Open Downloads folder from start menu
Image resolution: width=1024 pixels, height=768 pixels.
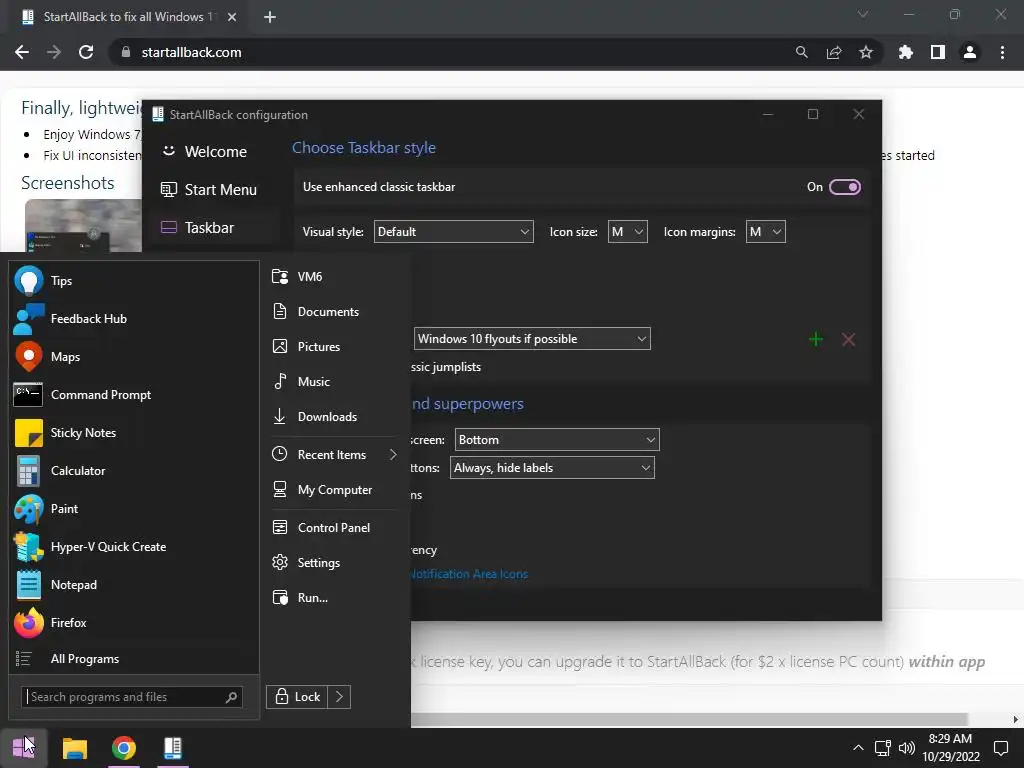(x=334, y=417)
